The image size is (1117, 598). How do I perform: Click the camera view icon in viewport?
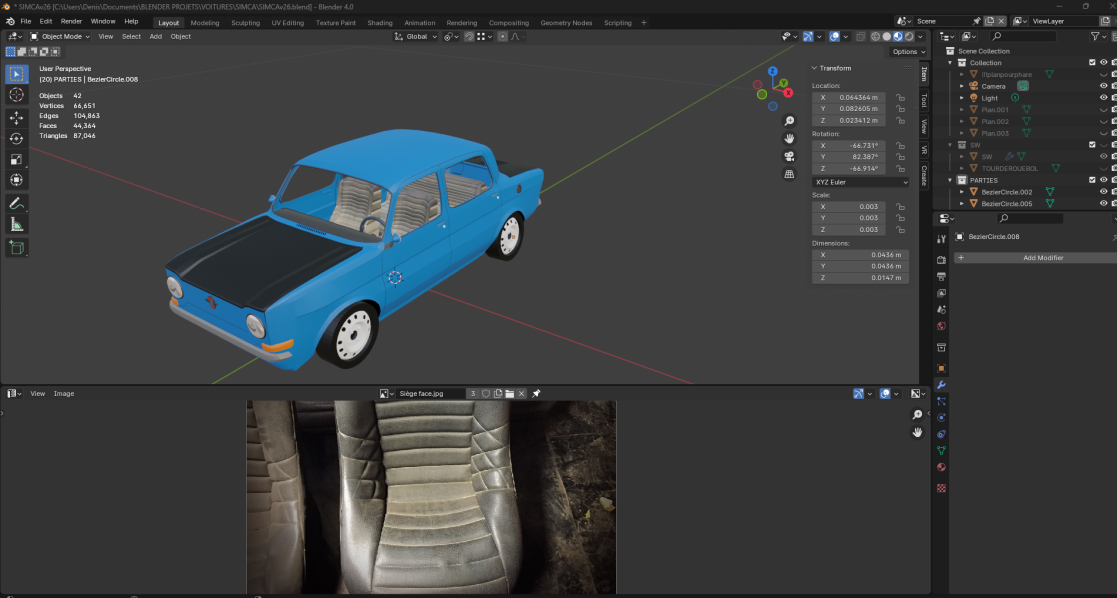point(789,156)
